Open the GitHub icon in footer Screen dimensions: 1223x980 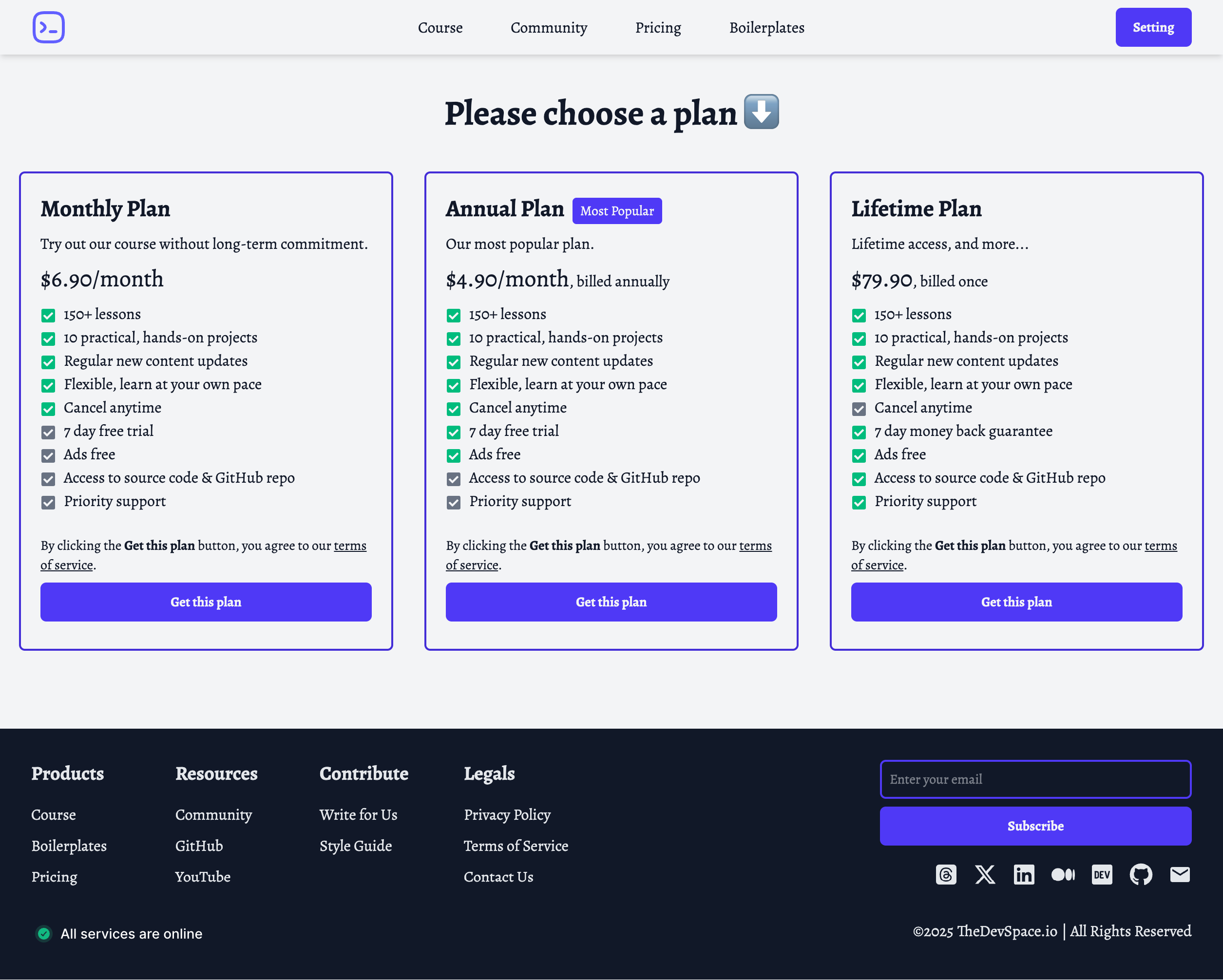pyautogui.click(x=1141, y=874)
